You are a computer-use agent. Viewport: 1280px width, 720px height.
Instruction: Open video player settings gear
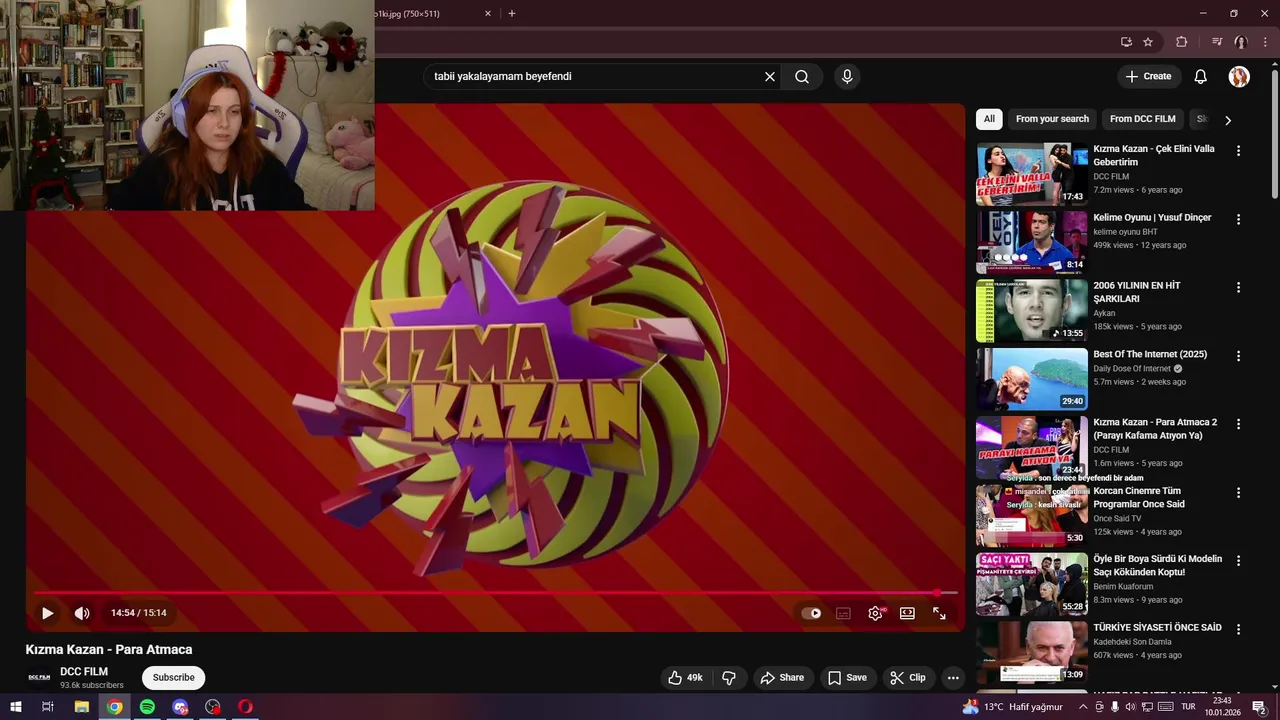pyautogui.click(x=875, y=613)
